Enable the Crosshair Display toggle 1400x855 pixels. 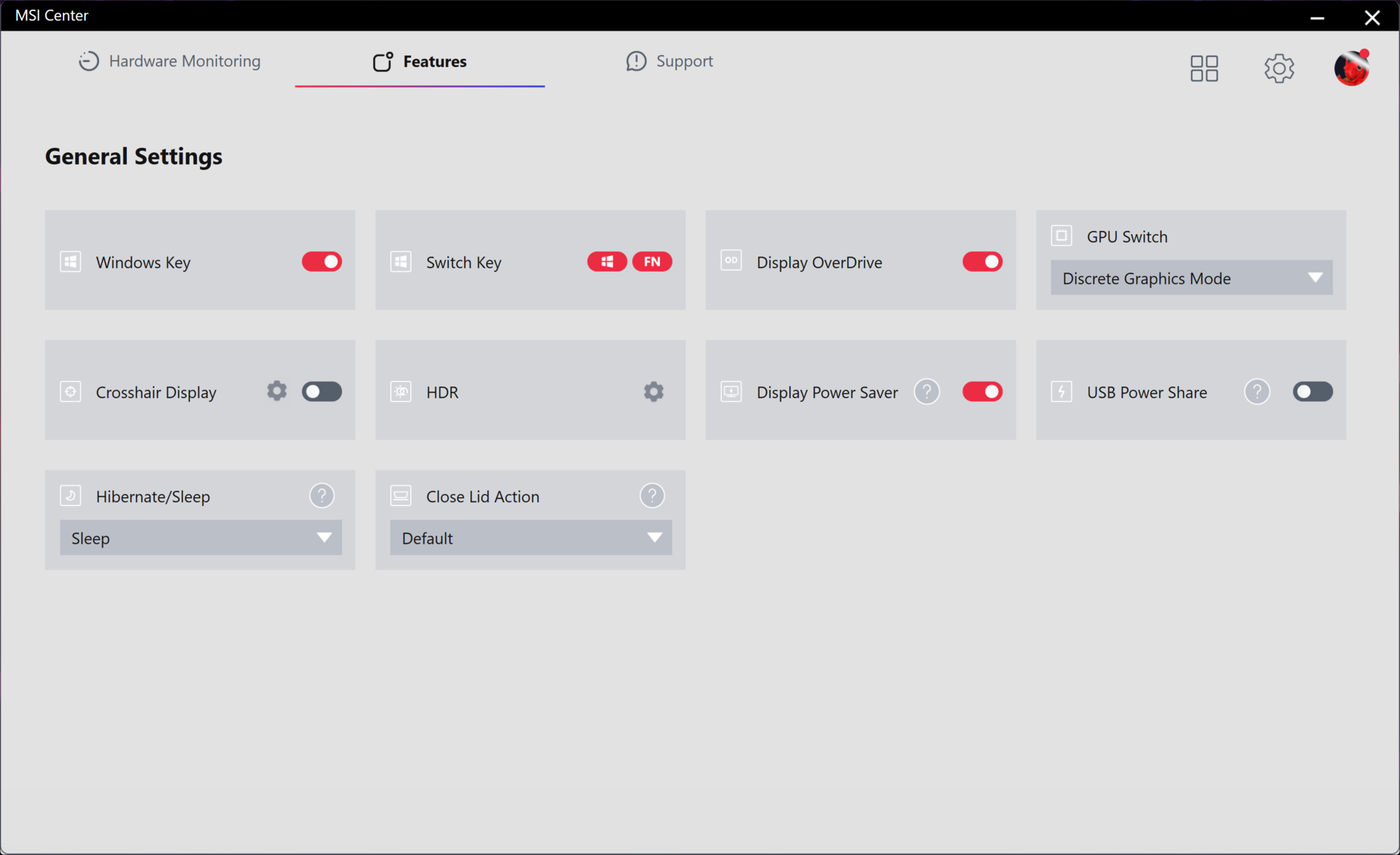pos(322,391)
